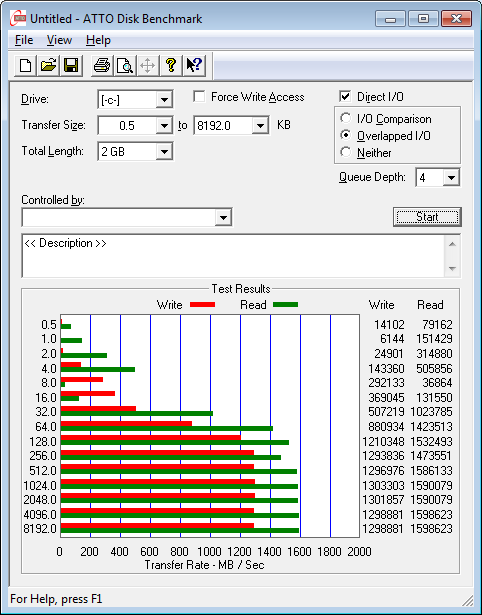Click the write value 14102
482x615 pixels.
pos(389,325)
